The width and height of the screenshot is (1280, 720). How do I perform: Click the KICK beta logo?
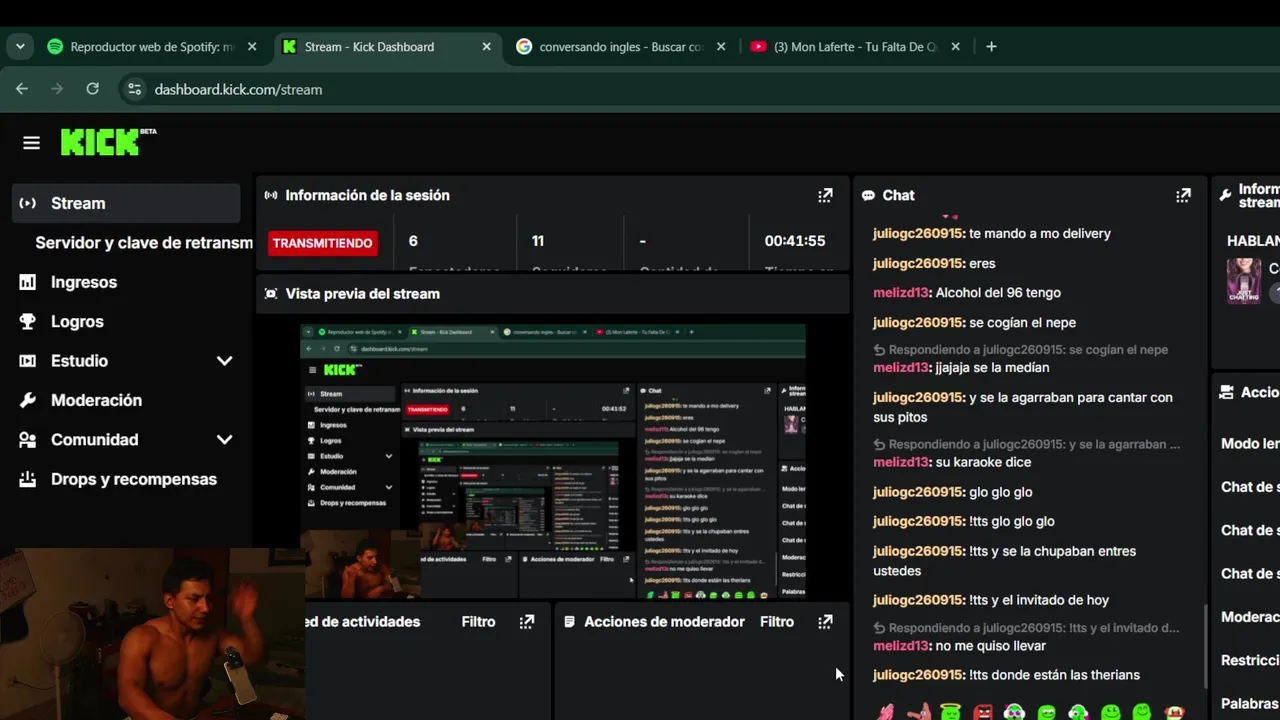[108, 142]
